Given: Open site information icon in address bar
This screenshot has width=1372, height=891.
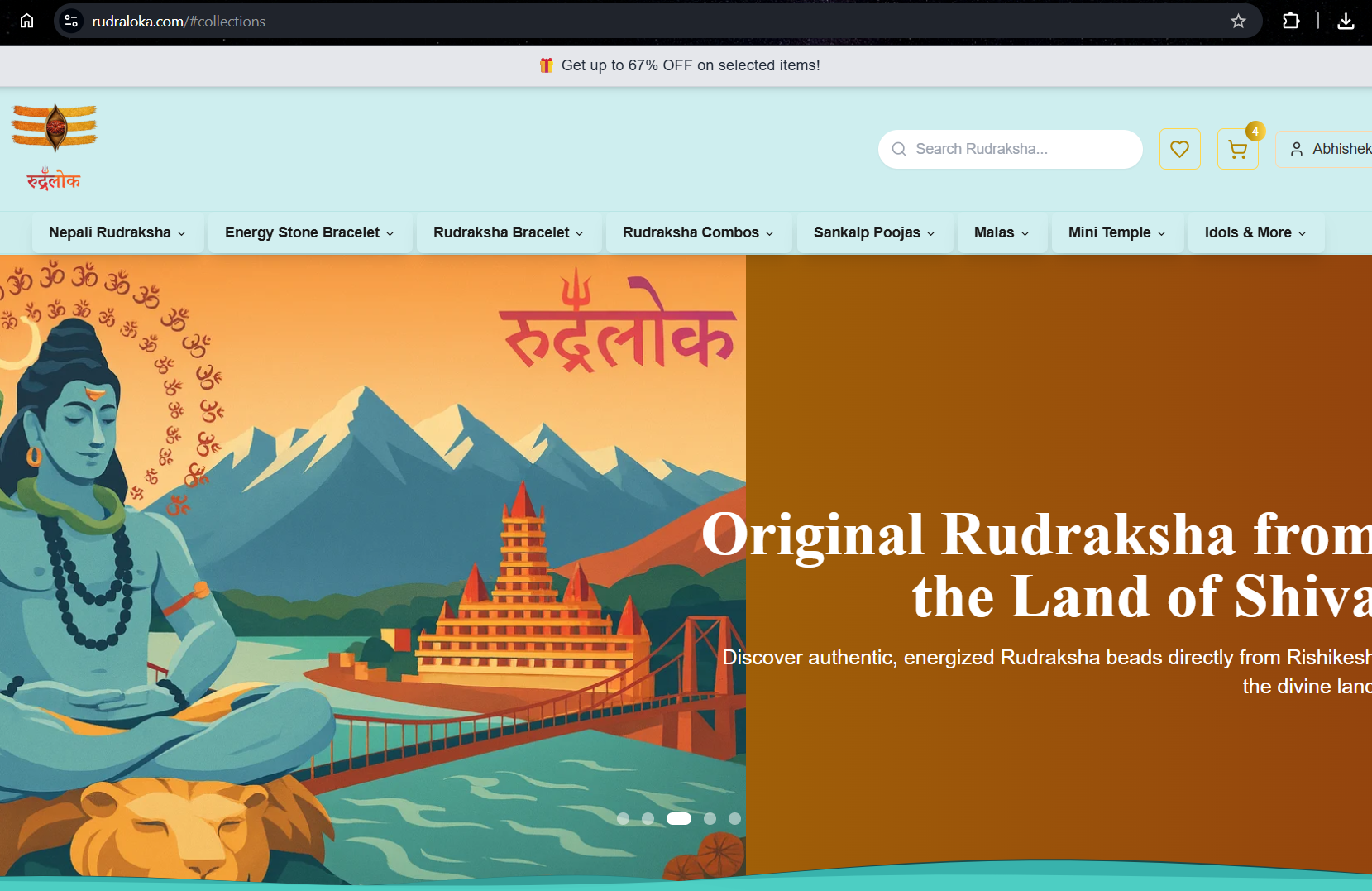Looking at the screenshot, I should 71,21.
